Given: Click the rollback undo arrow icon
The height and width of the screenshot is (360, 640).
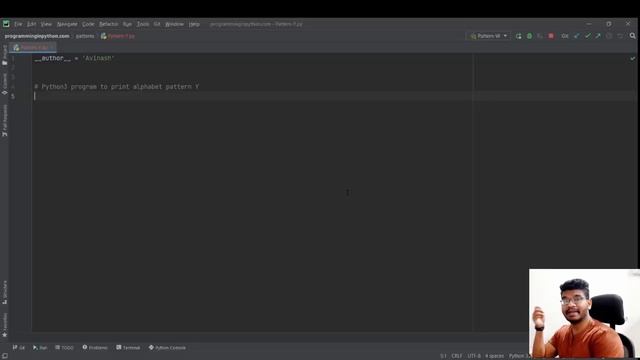Looking at the screenshot, I should point(620,36).
